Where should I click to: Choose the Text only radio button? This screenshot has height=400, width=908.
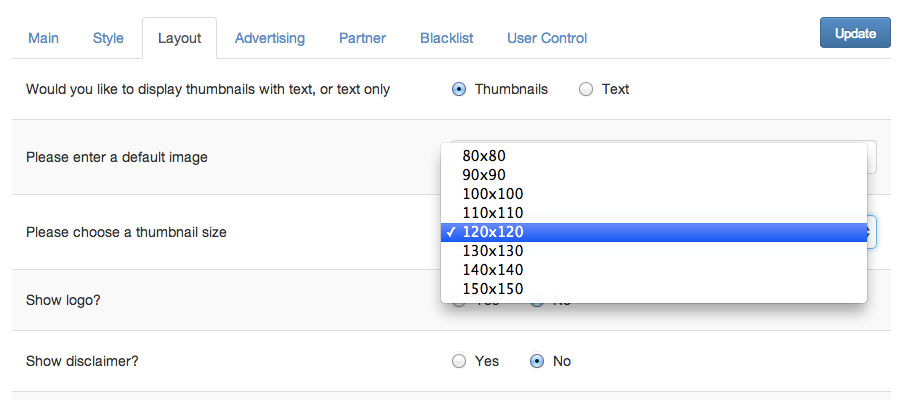pos(586,89)
